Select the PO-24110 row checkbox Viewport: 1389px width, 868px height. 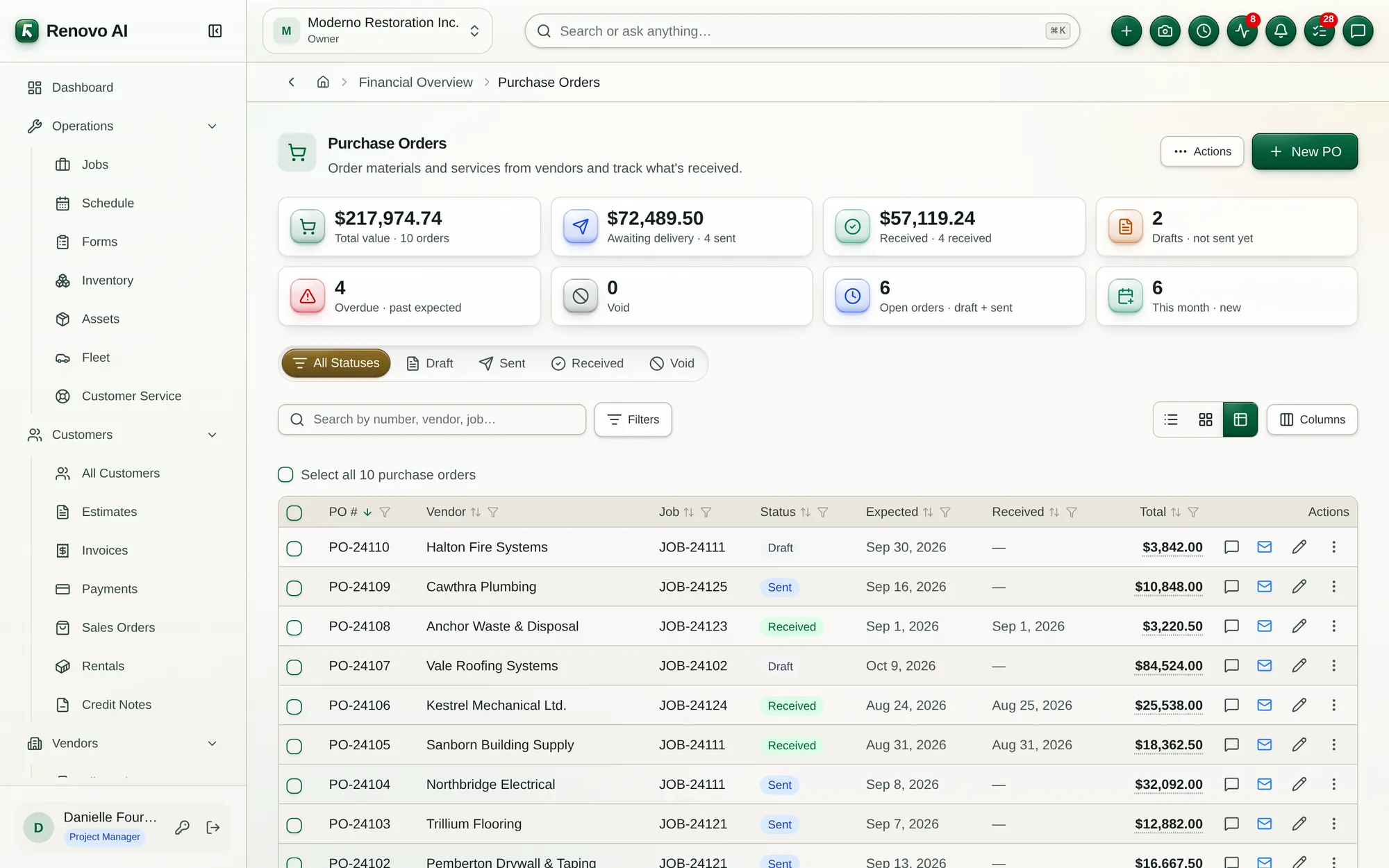pyautogui.click(x=294, y=549)
